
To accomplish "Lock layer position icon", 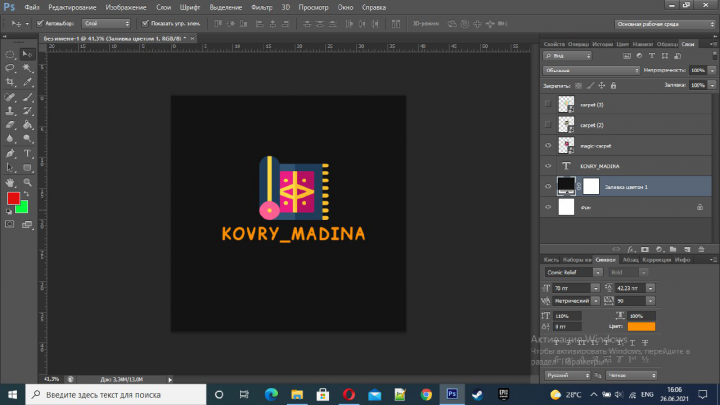I will coord(602,85).
